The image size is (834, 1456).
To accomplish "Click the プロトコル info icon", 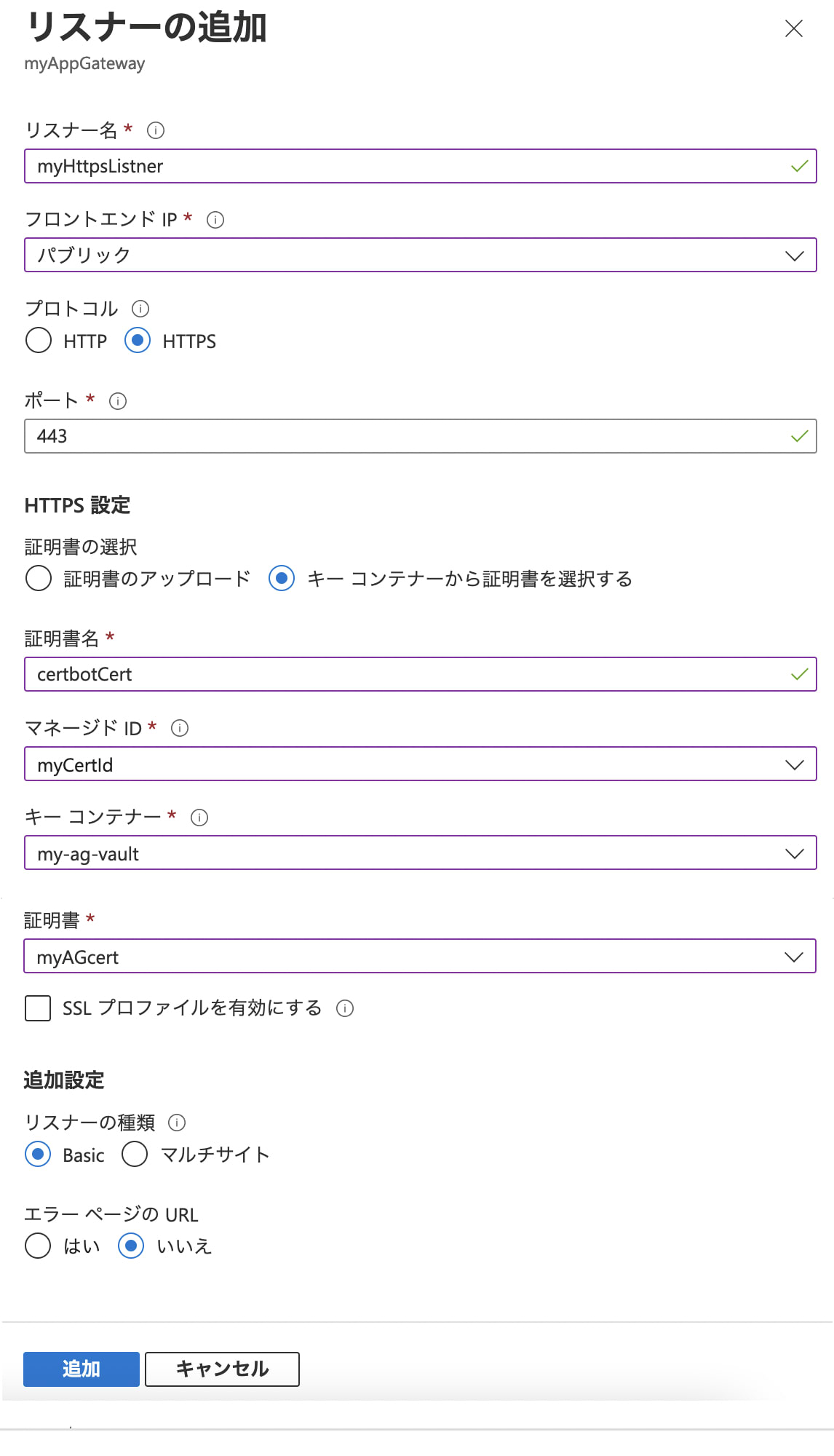I will [140, 309].
